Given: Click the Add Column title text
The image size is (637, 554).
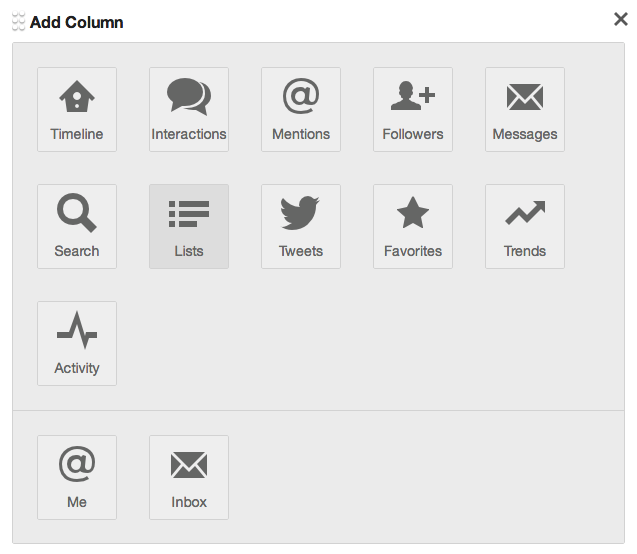Looking at the screenshot, I should point(77,22).
